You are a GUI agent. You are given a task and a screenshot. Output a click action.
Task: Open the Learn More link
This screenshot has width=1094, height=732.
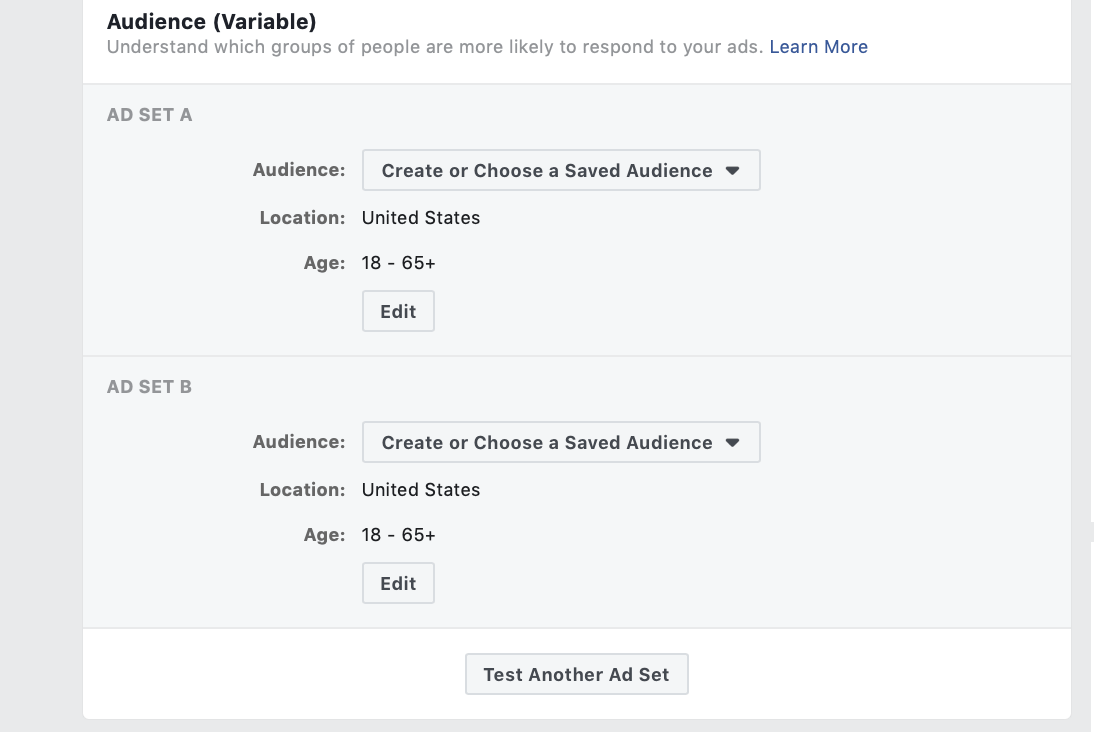tap(818, 47)
